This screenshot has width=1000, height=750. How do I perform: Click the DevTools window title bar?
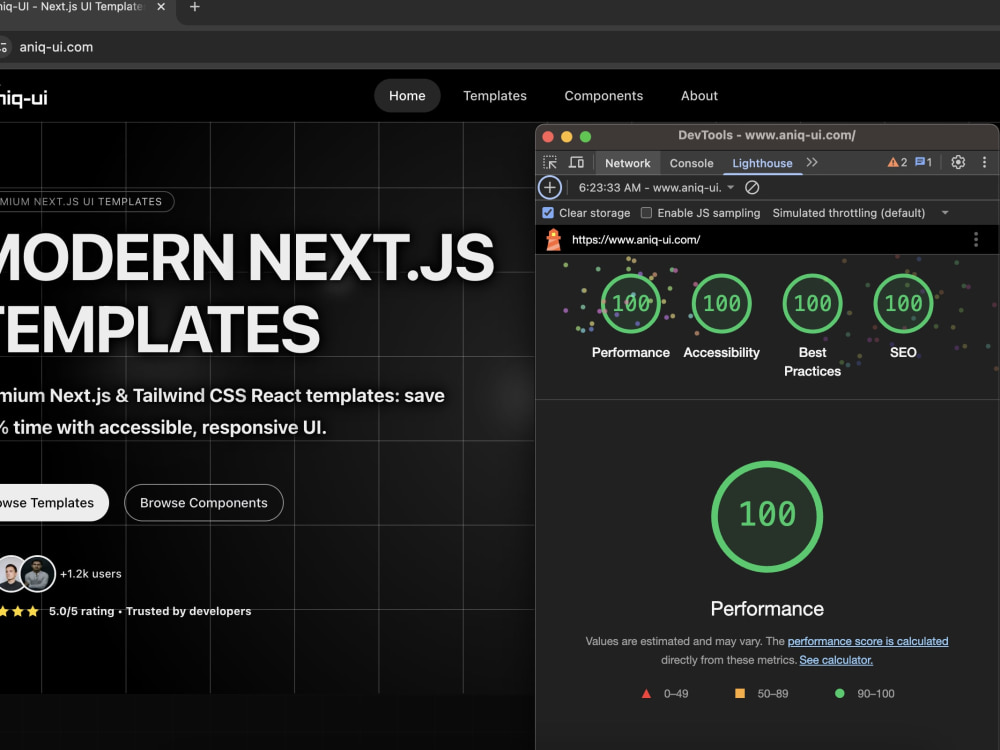click(767, 135)
